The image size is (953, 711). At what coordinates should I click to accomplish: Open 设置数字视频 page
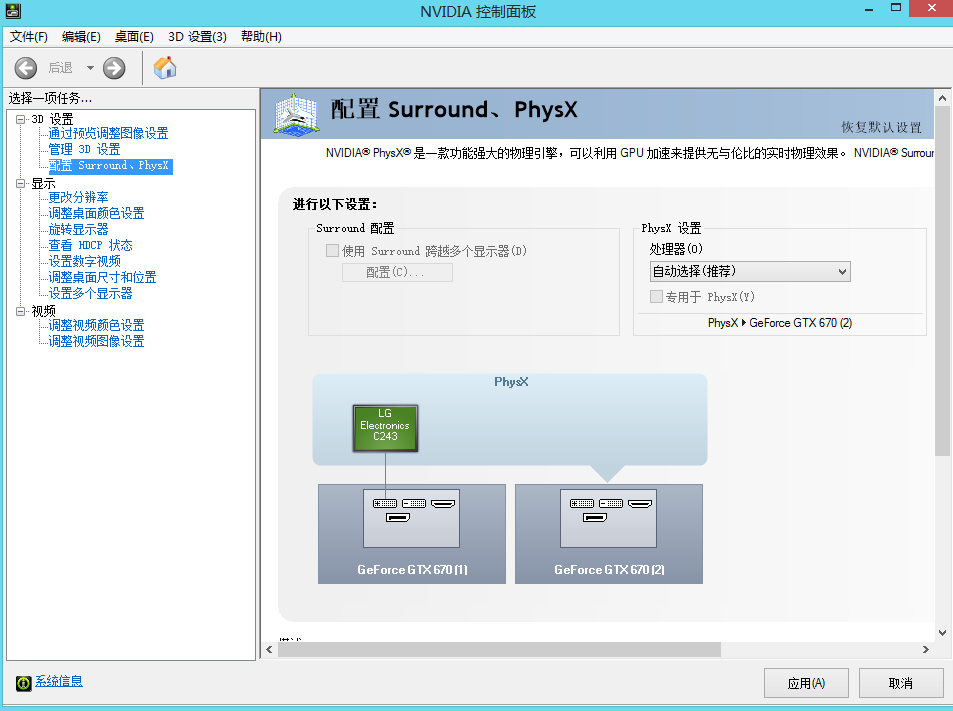[84, 261]
